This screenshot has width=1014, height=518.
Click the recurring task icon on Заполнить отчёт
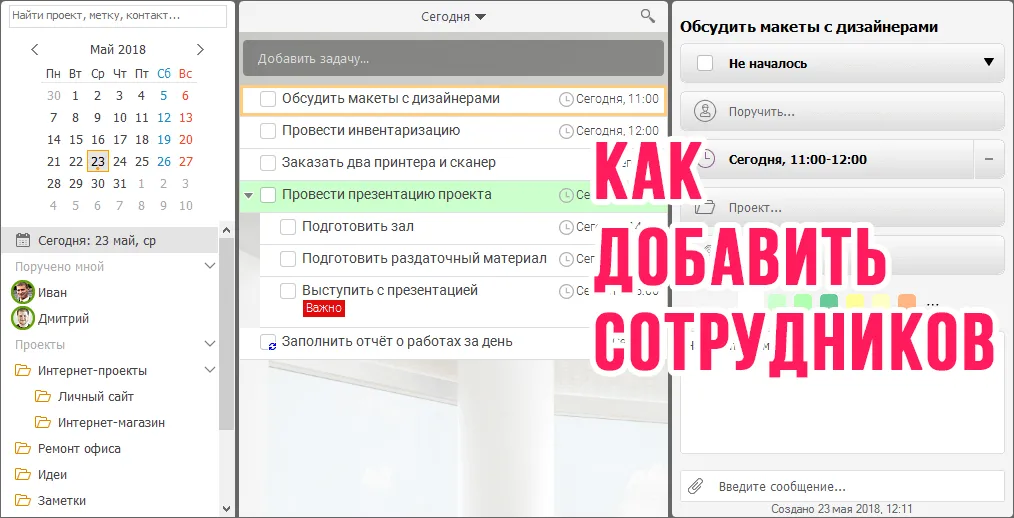pos(268,342)
